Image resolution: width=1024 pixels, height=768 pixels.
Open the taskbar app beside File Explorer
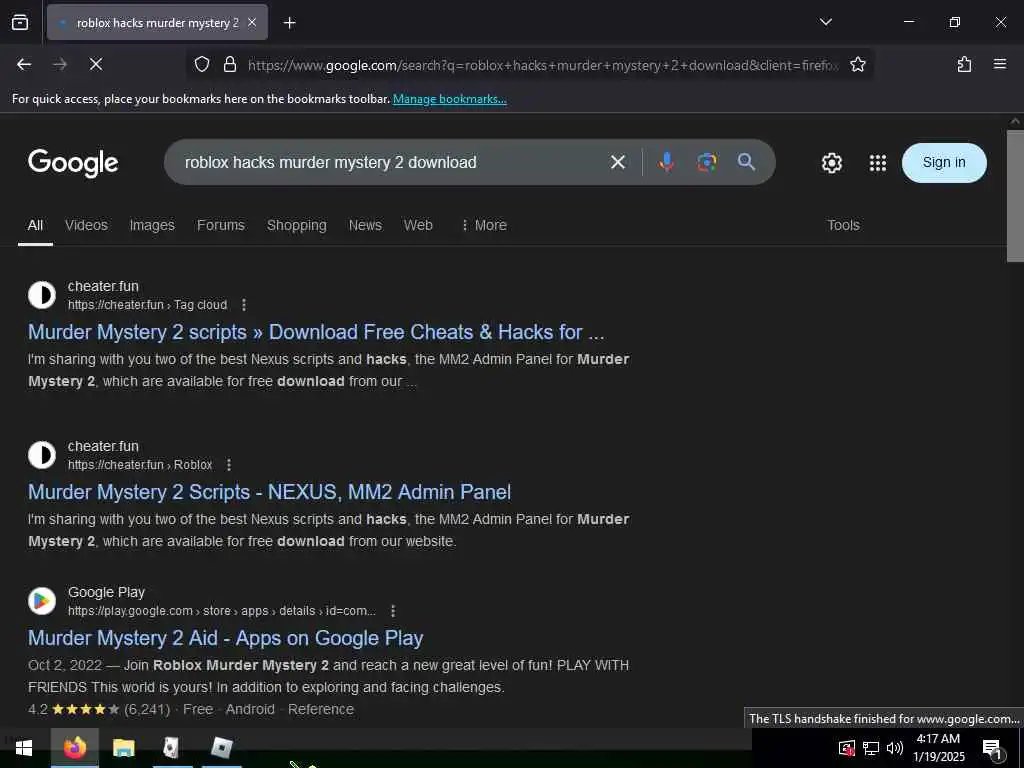pyautogui.click(x=172, y=748)
